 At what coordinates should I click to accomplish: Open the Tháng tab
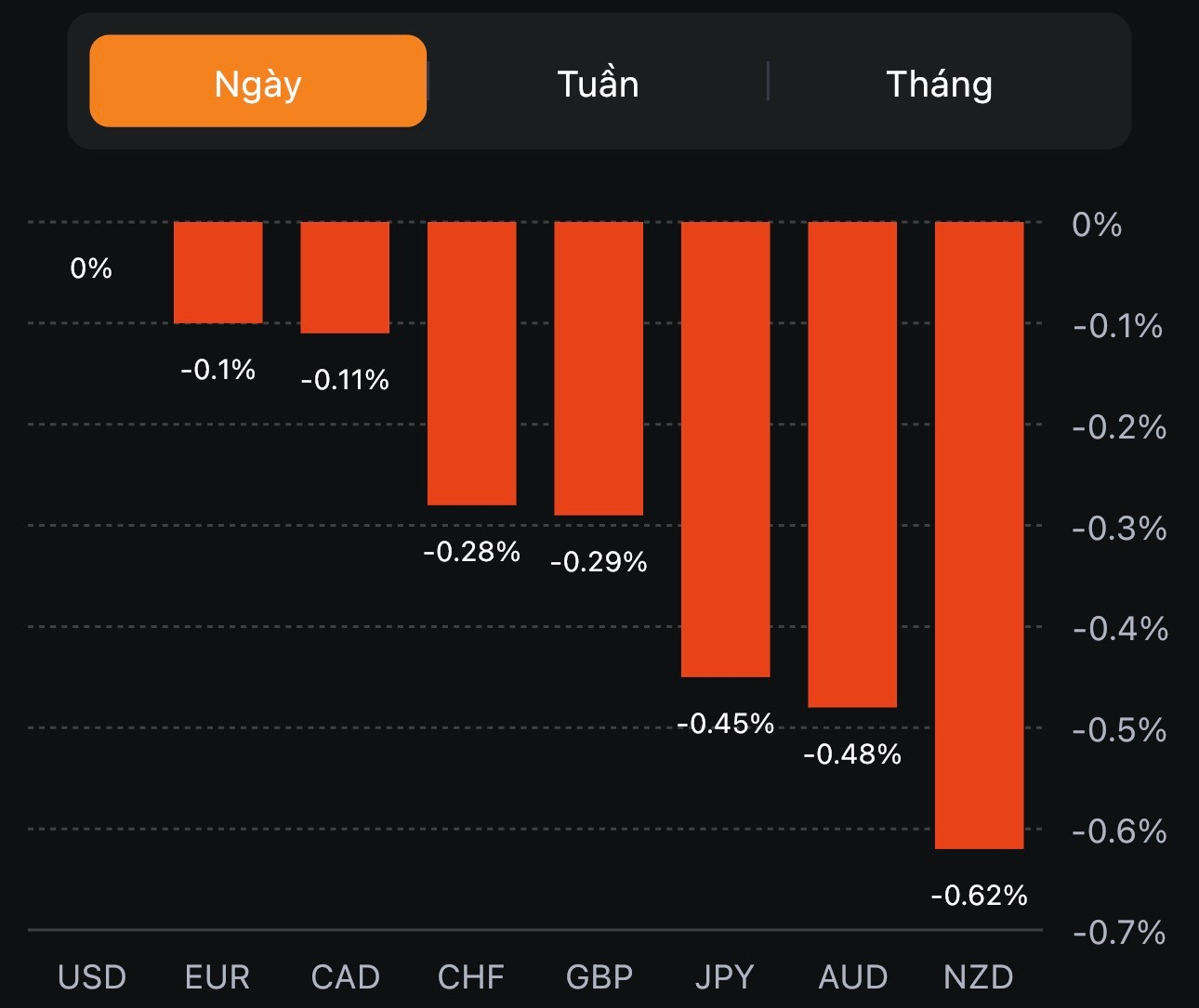click(x=939, y=84)
